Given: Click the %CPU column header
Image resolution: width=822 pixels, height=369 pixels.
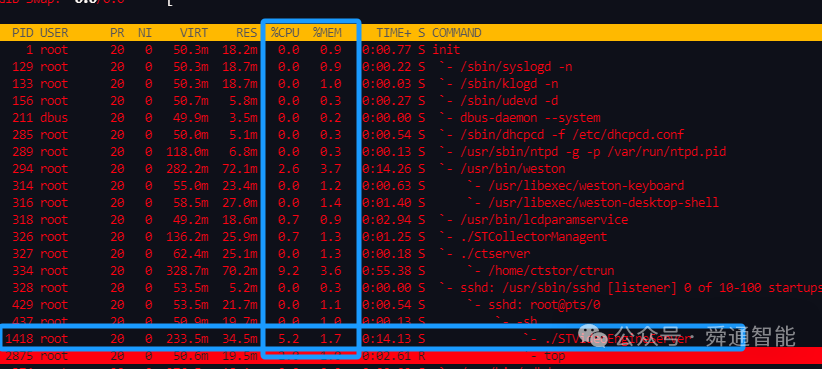Looking at the screenshot, I should tap(285, 33).
